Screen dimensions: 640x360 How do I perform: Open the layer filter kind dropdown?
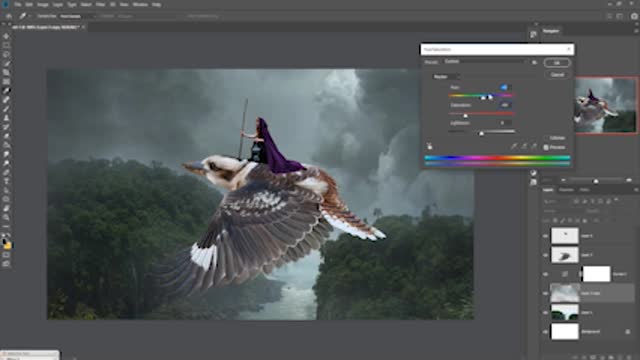[557, 201]
